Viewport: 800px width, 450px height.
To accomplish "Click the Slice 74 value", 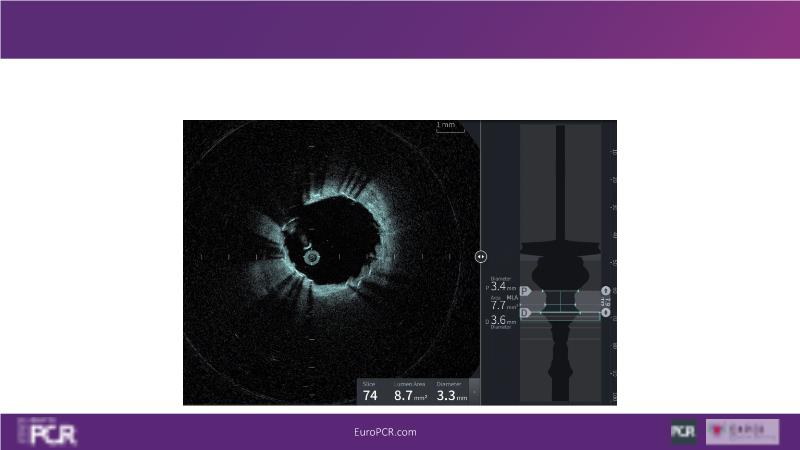I will click(369, 395).
